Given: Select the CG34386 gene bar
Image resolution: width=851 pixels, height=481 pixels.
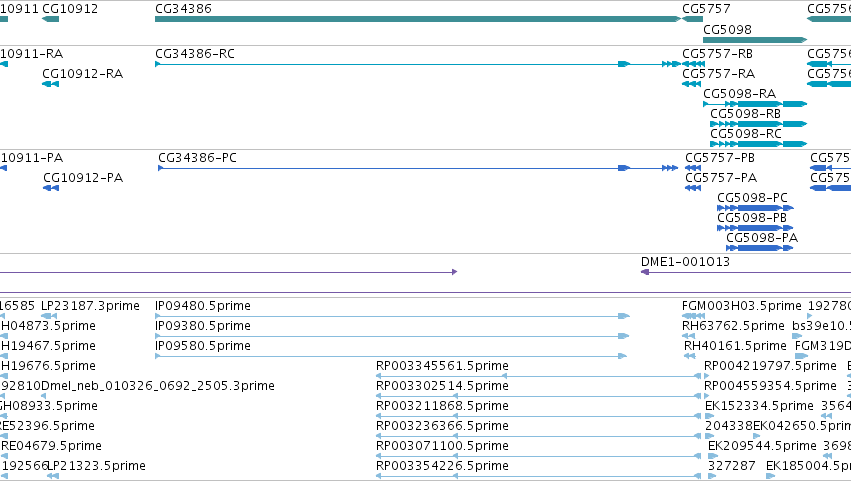Looking at the screenshot, I should point(418,19).
